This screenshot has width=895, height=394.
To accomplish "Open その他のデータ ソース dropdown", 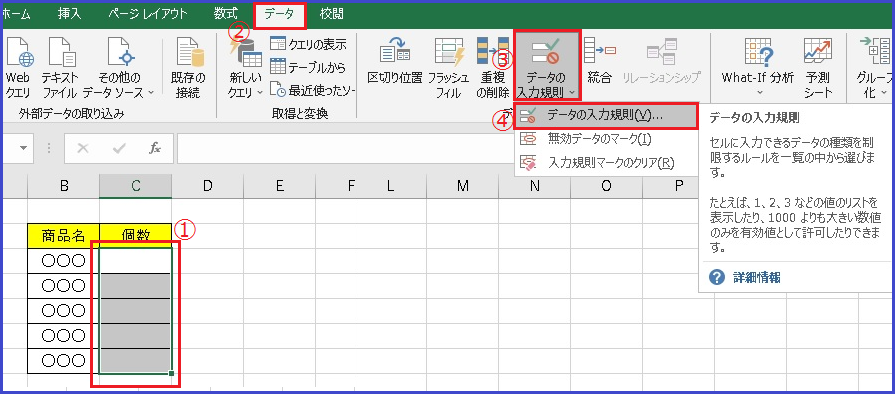I will [118, 67].
